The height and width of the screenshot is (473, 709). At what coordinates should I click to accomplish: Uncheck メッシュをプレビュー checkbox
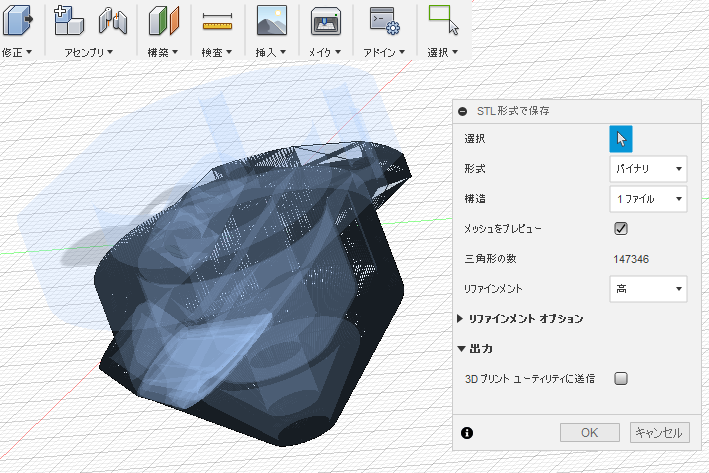621,228
